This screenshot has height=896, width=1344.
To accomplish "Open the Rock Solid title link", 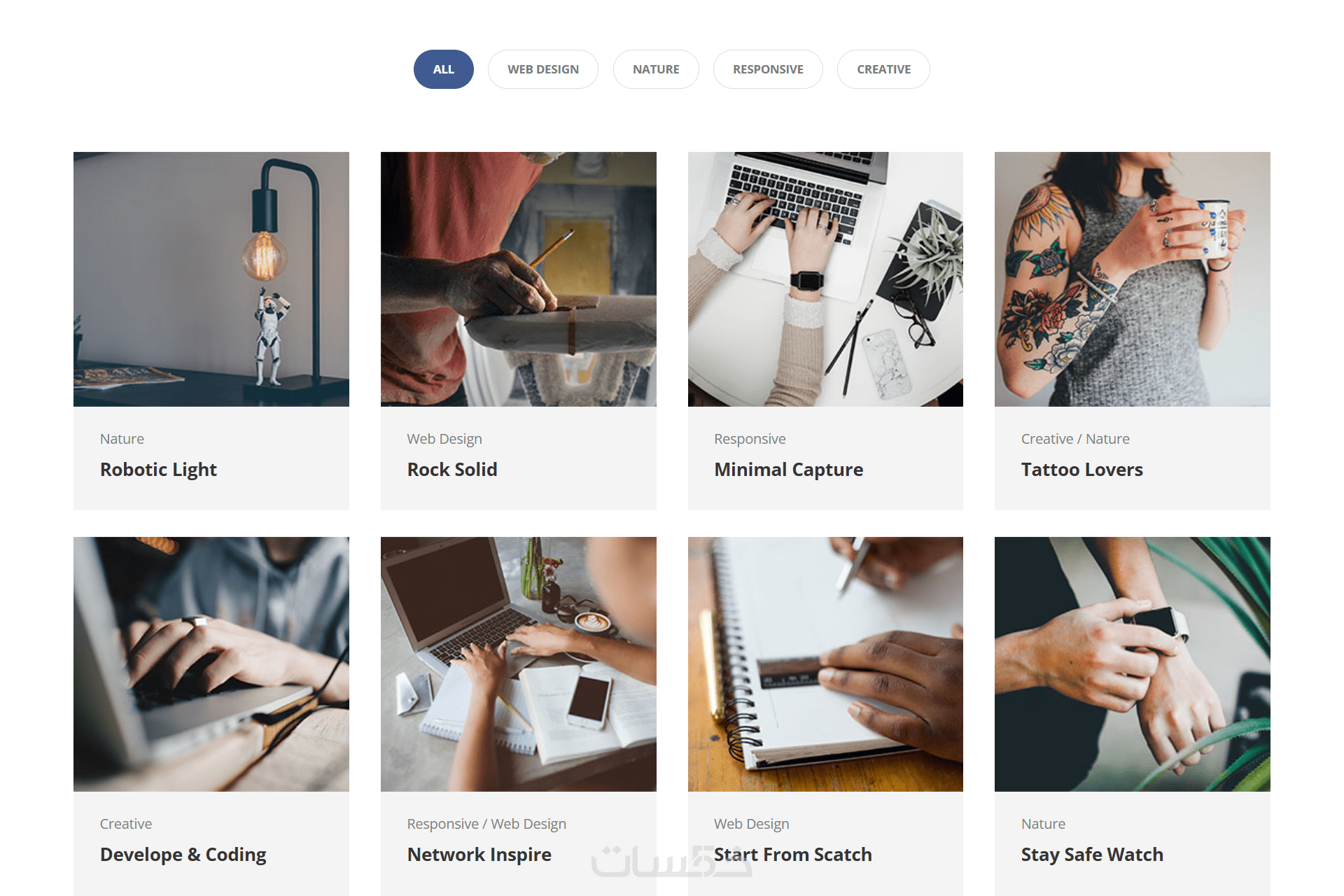I will (x=452, y=470).
